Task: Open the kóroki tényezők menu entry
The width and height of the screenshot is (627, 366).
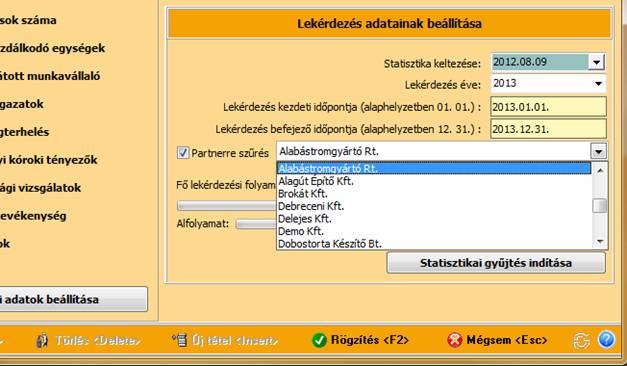Action: (x=49, y=160)
